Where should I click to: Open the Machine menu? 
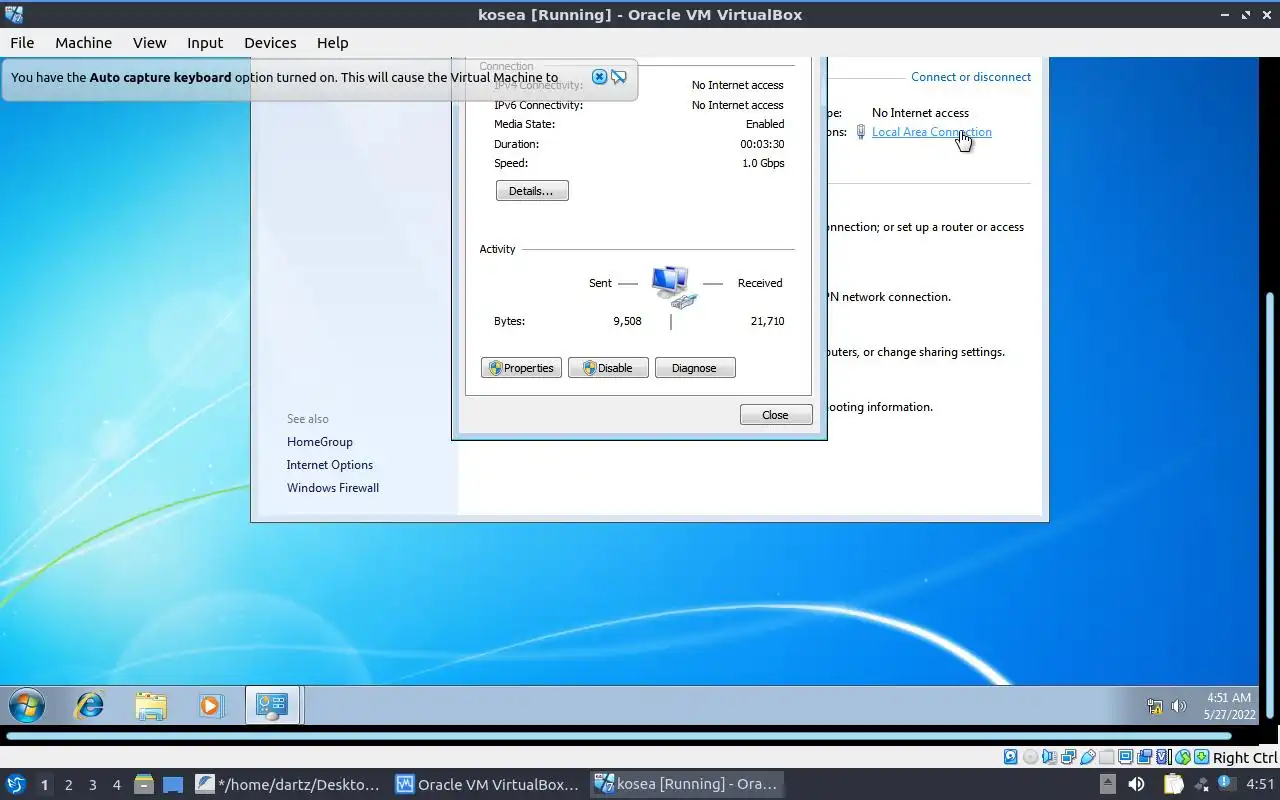[x=83, y=43]
